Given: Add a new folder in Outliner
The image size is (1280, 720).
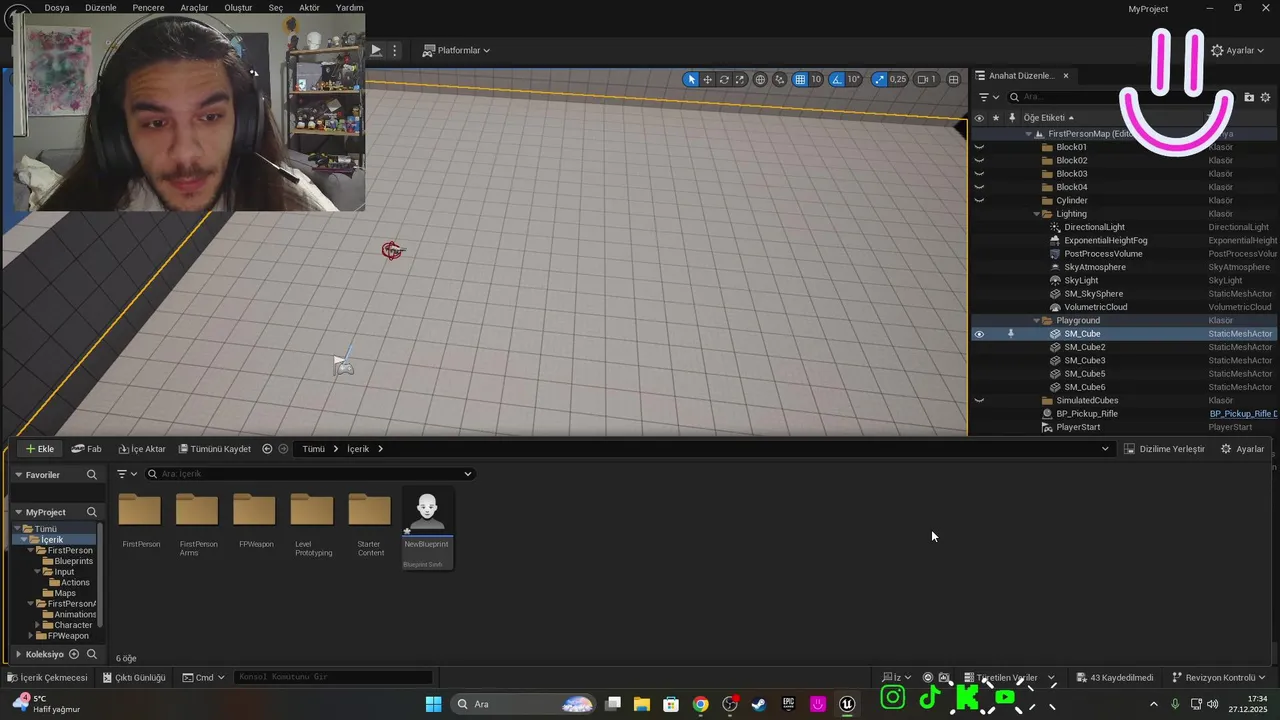Looking at the screenshot, I should coord(1249,97).
